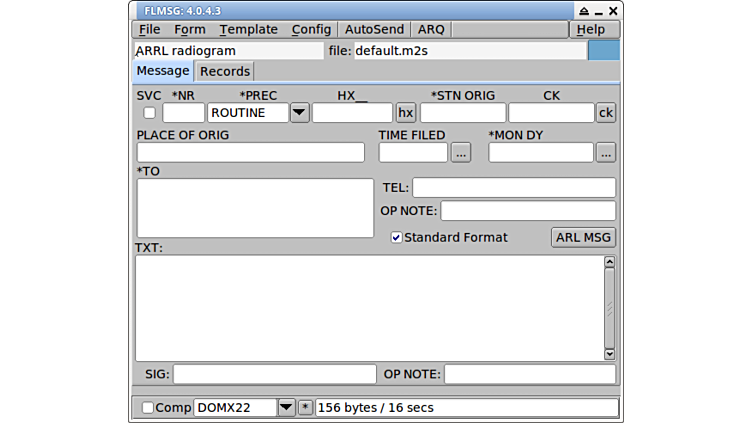Click into the PLACE OF ORIG field

tap(251, 153)
